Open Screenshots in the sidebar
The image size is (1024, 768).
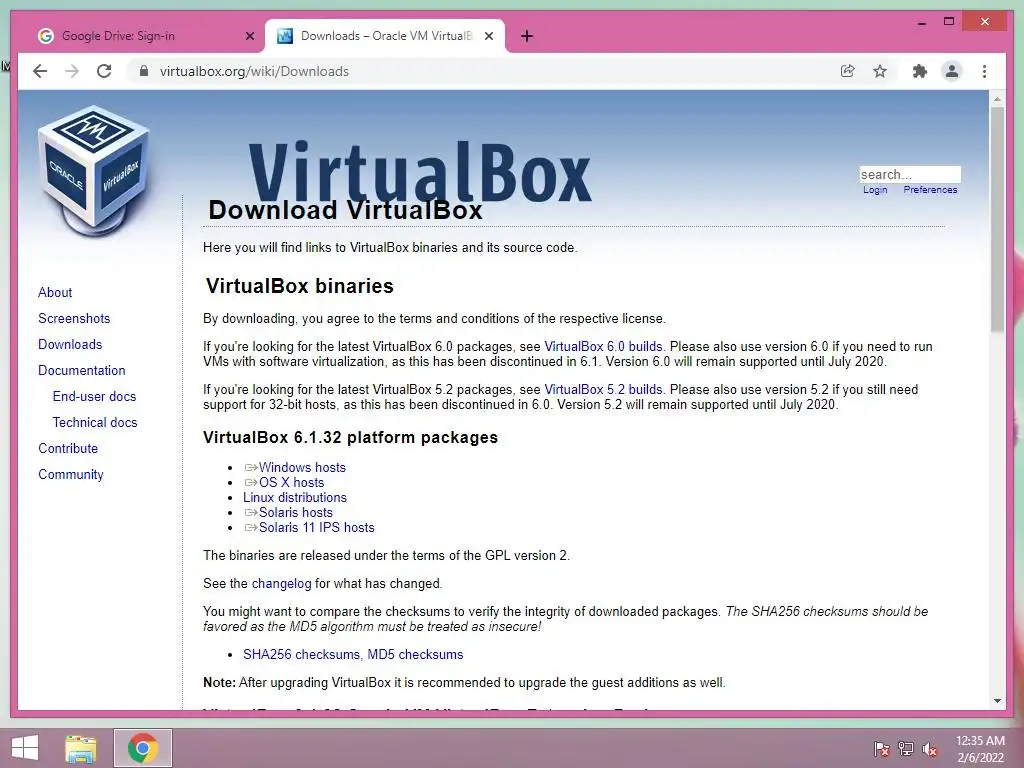tap(74, 319)
